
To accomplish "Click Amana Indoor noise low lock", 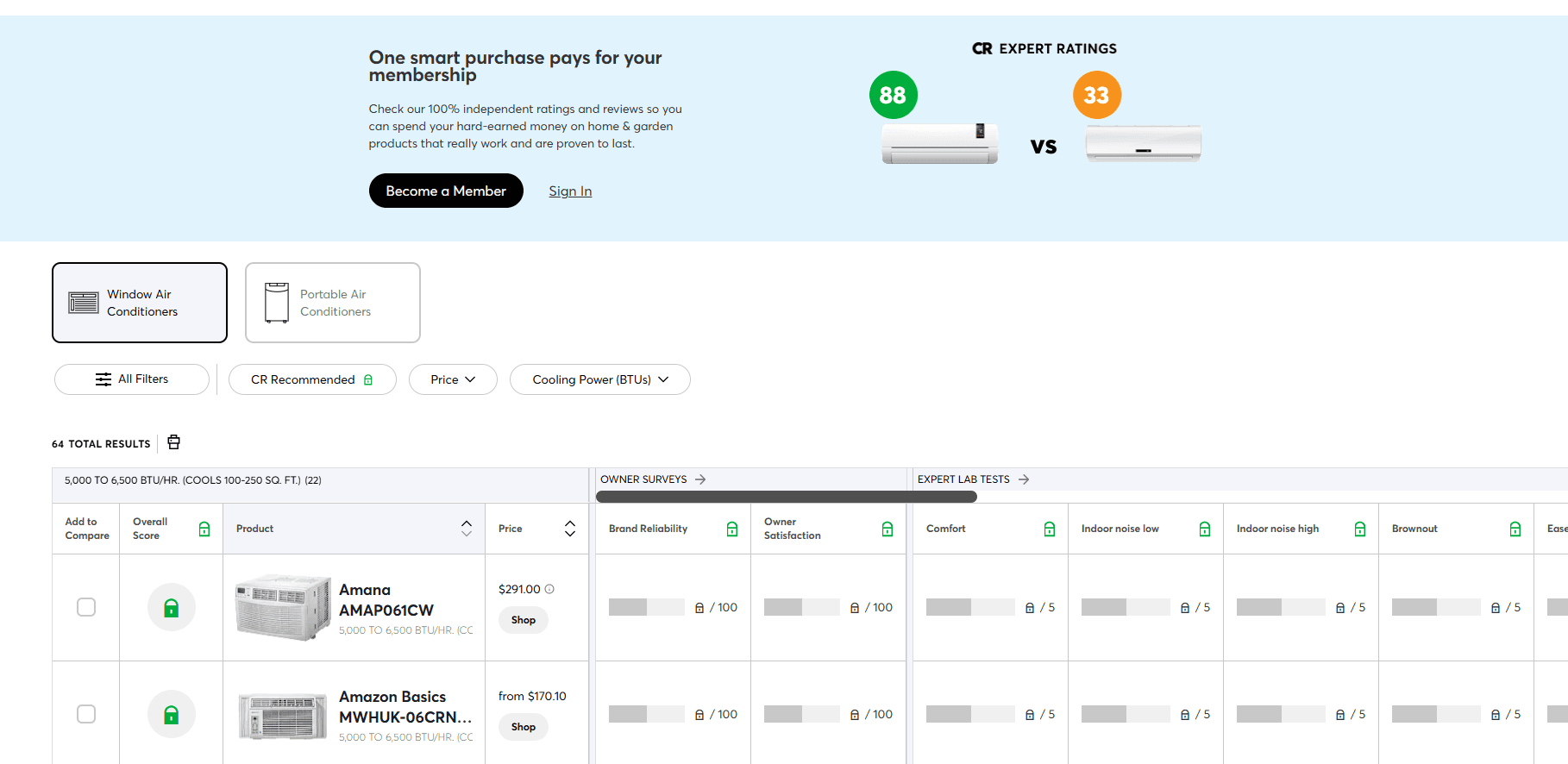I will (x=1185, y=608).
